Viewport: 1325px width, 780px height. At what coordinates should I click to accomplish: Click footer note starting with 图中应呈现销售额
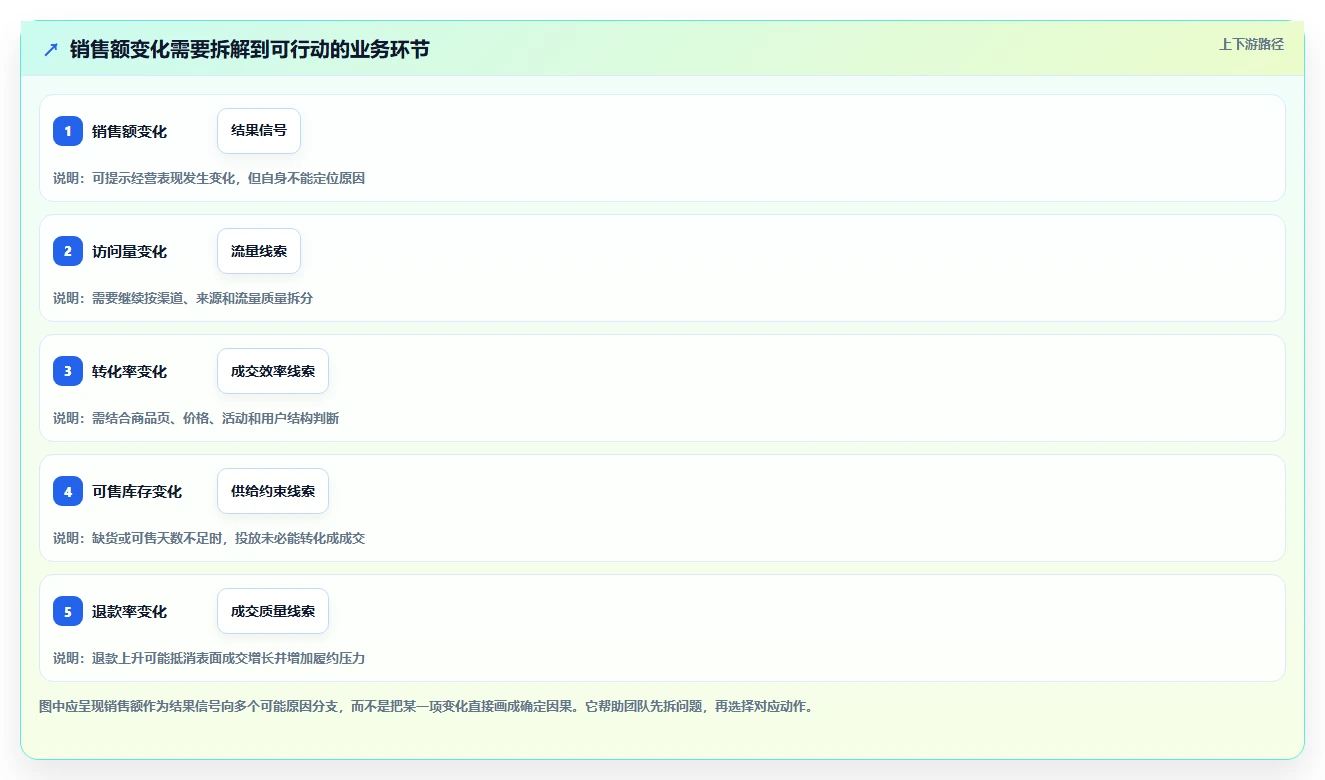[x=426, y=706]
